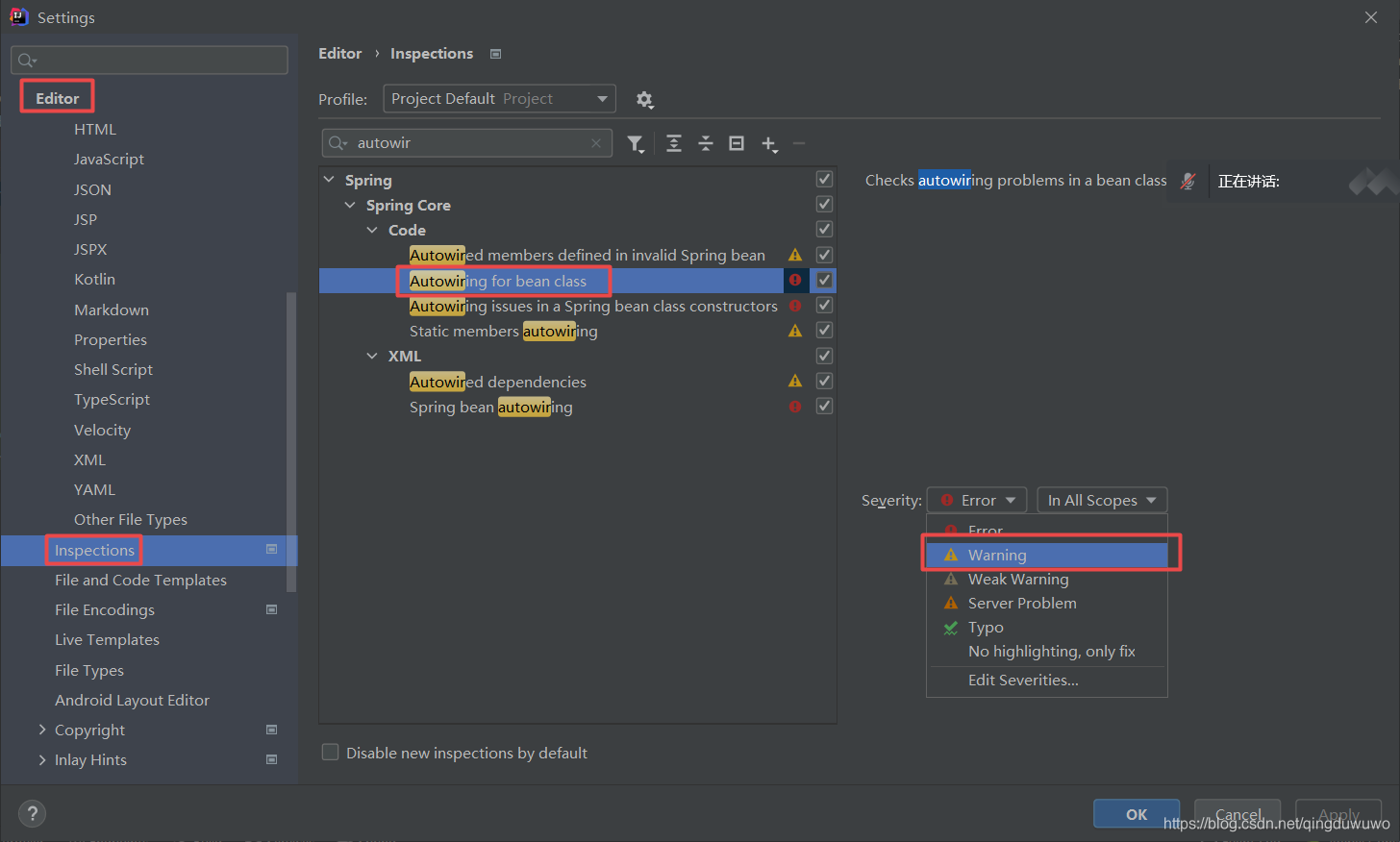Collapse all inspections via collapse icon
1400x842 pixels.
click(705, 143)
